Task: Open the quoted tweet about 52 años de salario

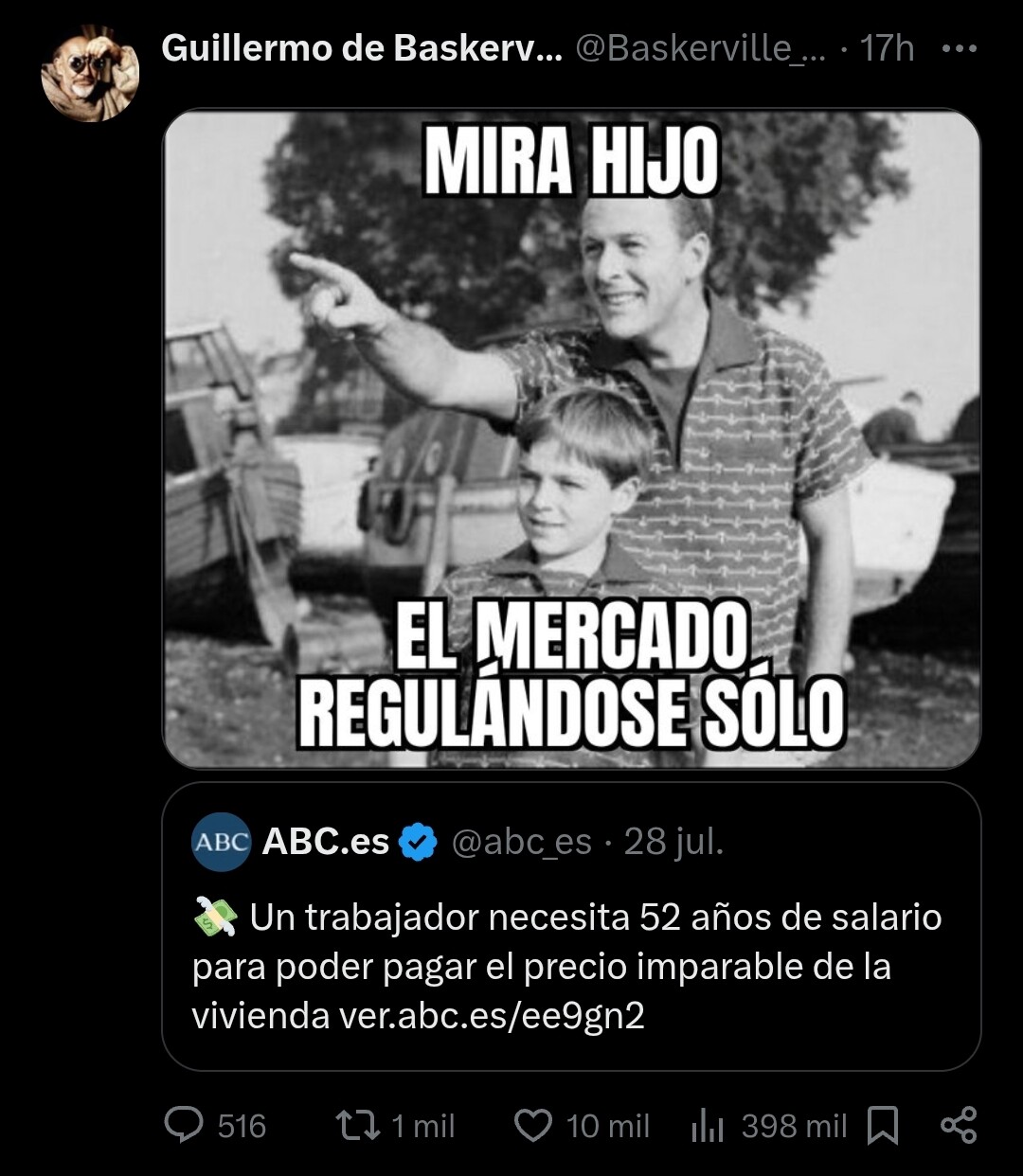Action: [571, 926]
